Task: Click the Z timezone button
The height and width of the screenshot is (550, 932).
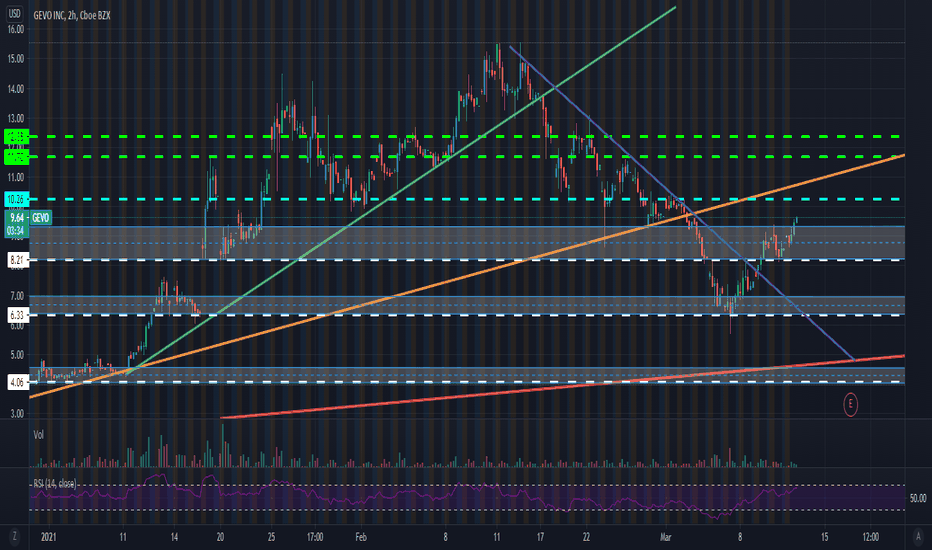Action: pyautogui.click(x=15, y=537)
